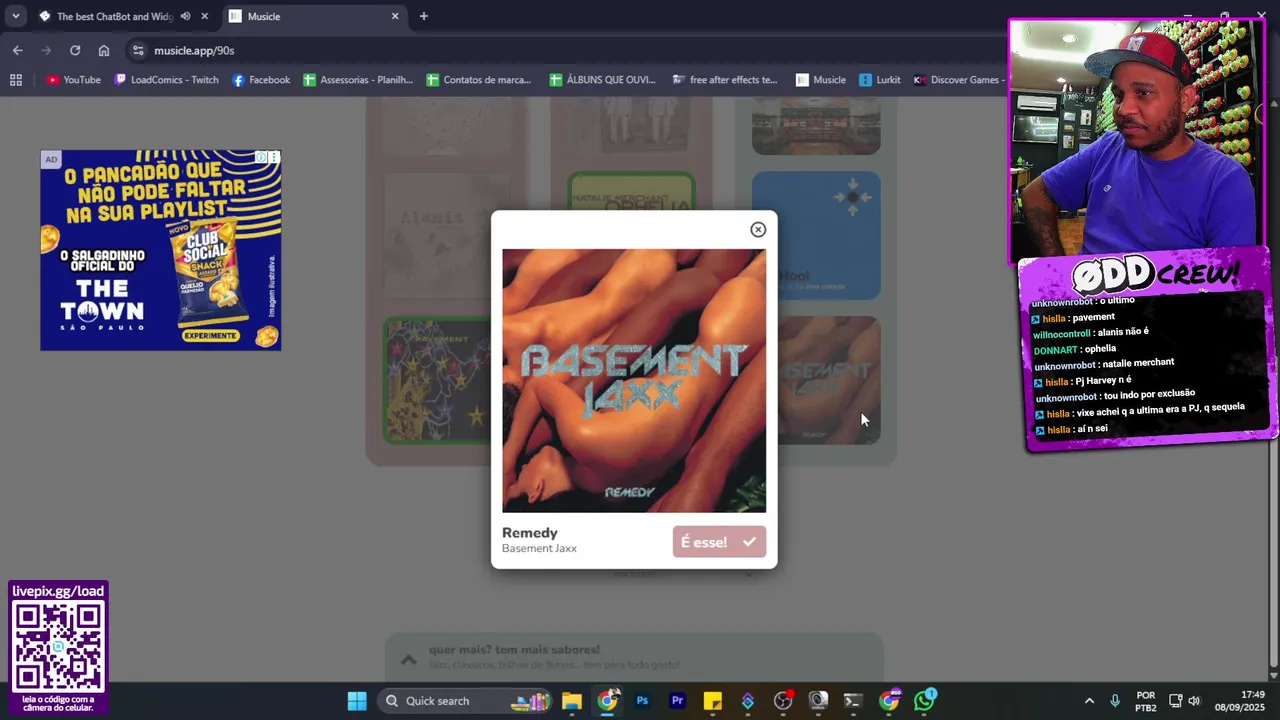Expand the quer mais? tem mais sabores! panel

(x=635, y=657)
